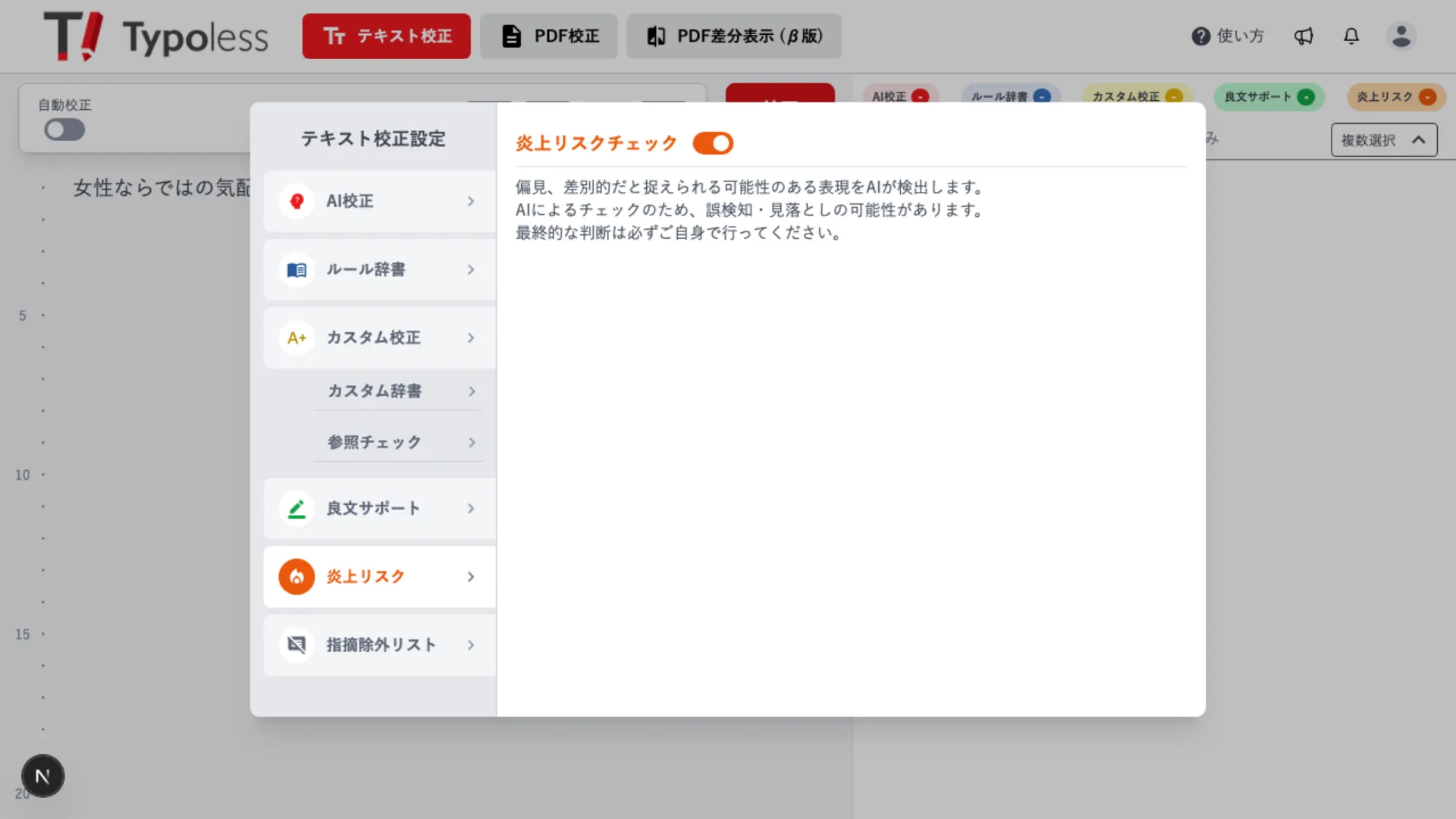Open the announcements megaphone icon
Image resolution: width=1456 pixels, height=819 pixels.
click(1304, 36)
